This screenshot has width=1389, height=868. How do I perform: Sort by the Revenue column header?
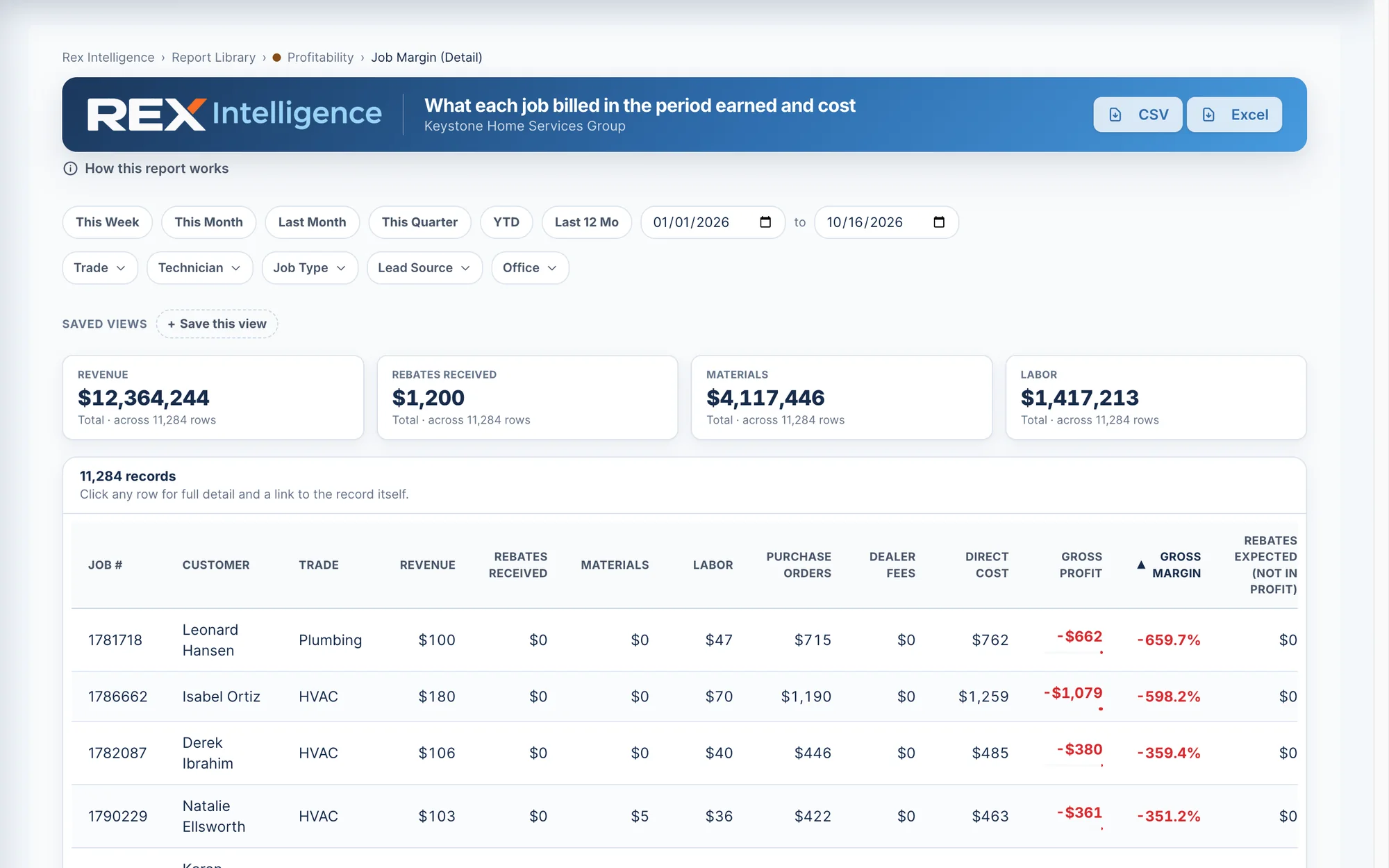click(x=427, y=565)
